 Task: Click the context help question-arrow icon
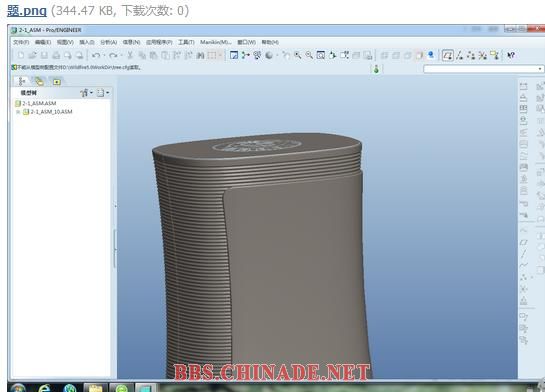(x=511, y=55)
